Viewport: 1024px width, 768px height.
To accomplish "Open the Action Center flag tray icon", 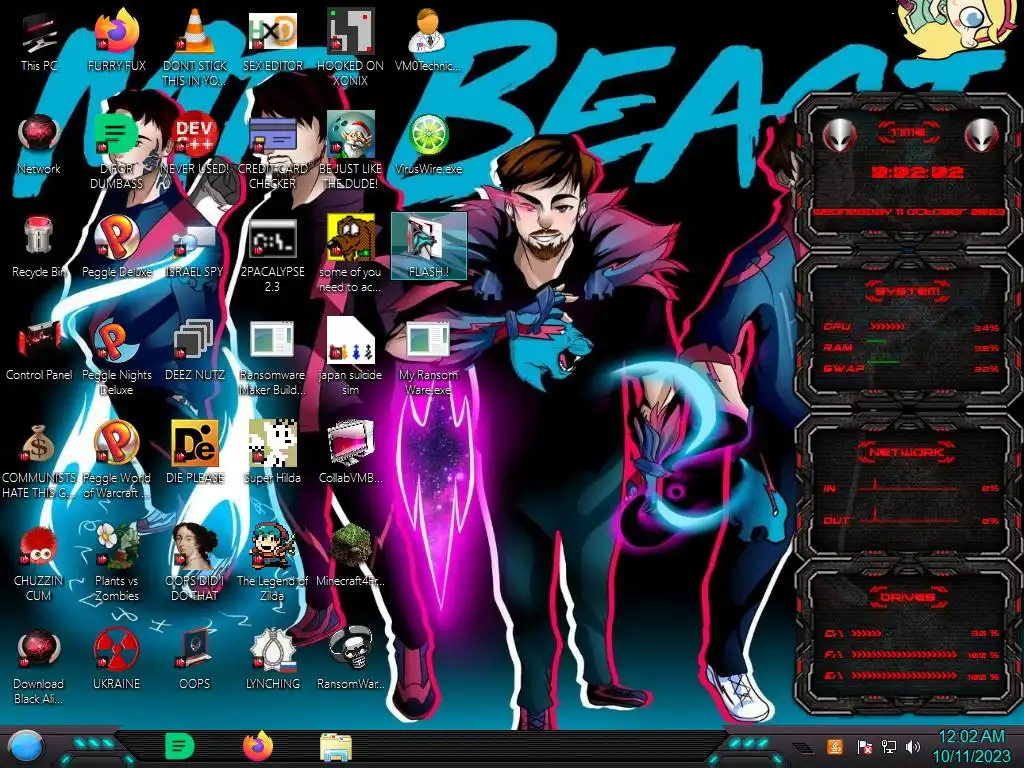I will pyautogui.click(x=864, y=746).
